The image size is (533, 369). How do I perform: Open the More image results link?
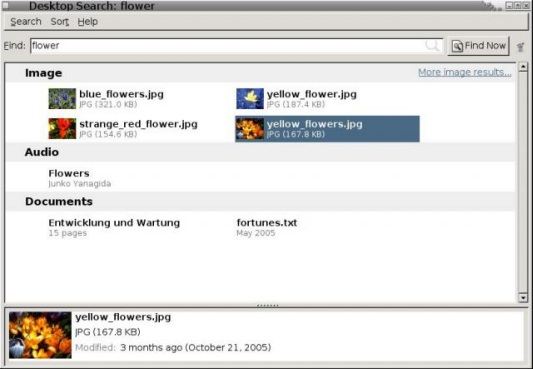point(464,72)
